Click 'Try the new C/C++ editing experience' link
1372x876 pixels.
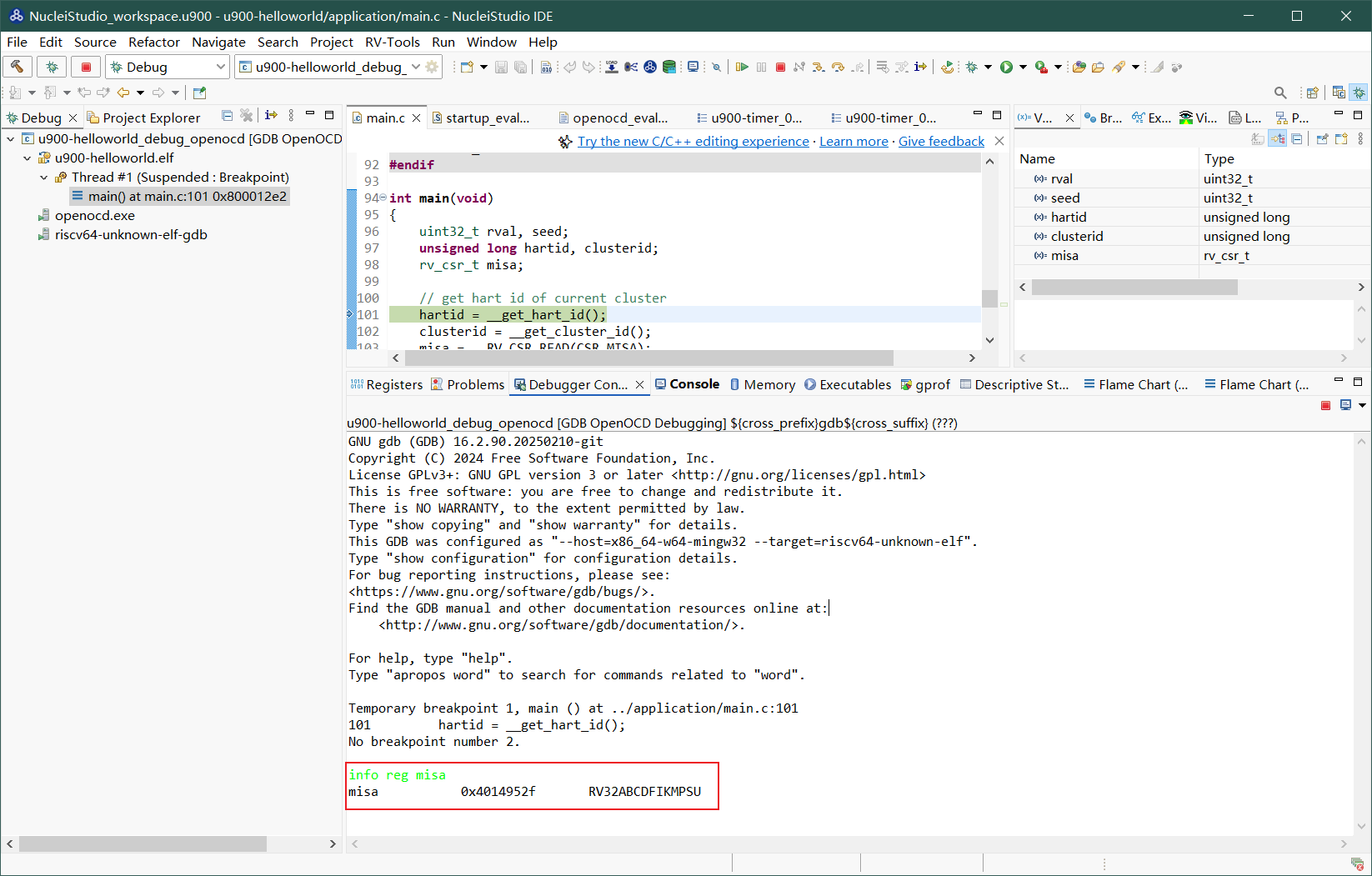click(x=693, y=142)
